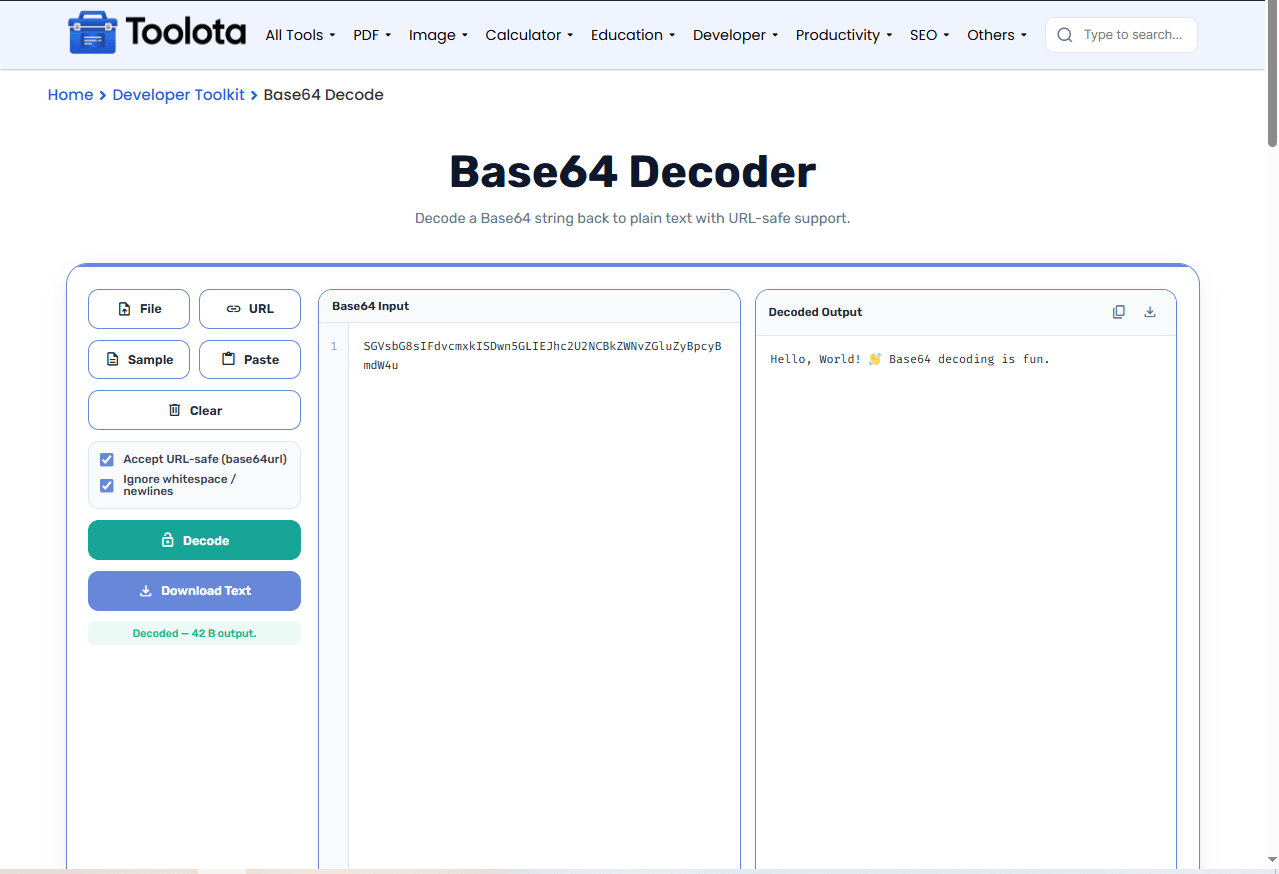Click the green Decode button
1279x874 pixels.
(x=194, y=540)
